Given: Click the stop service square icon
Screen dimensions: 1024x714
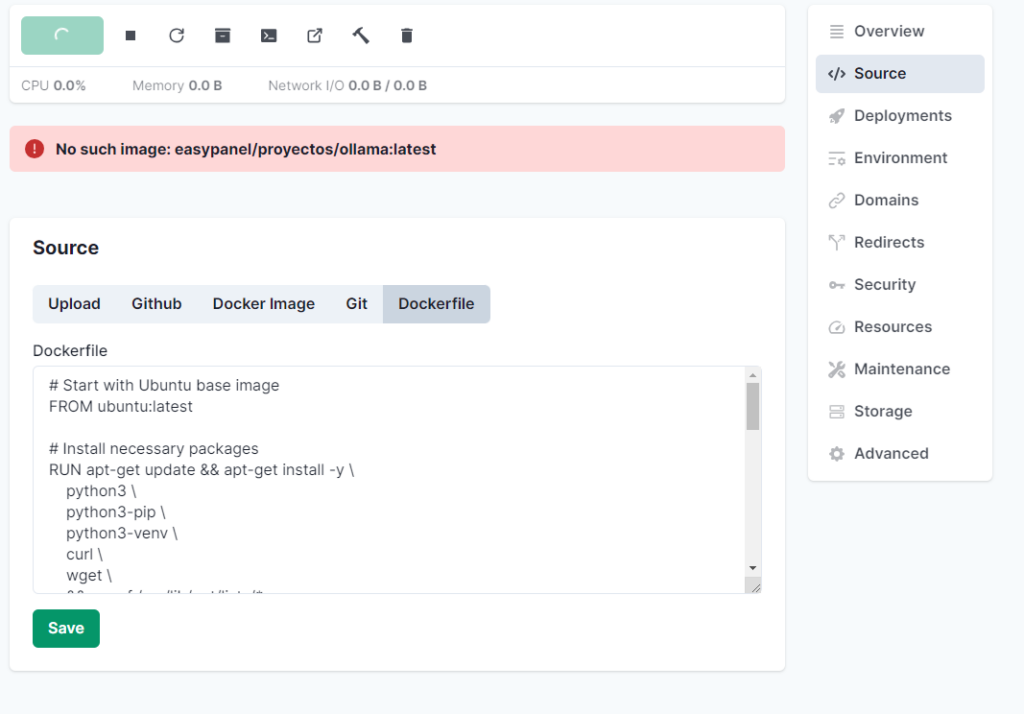Looking at the screenshot, I should pos(131,36).
